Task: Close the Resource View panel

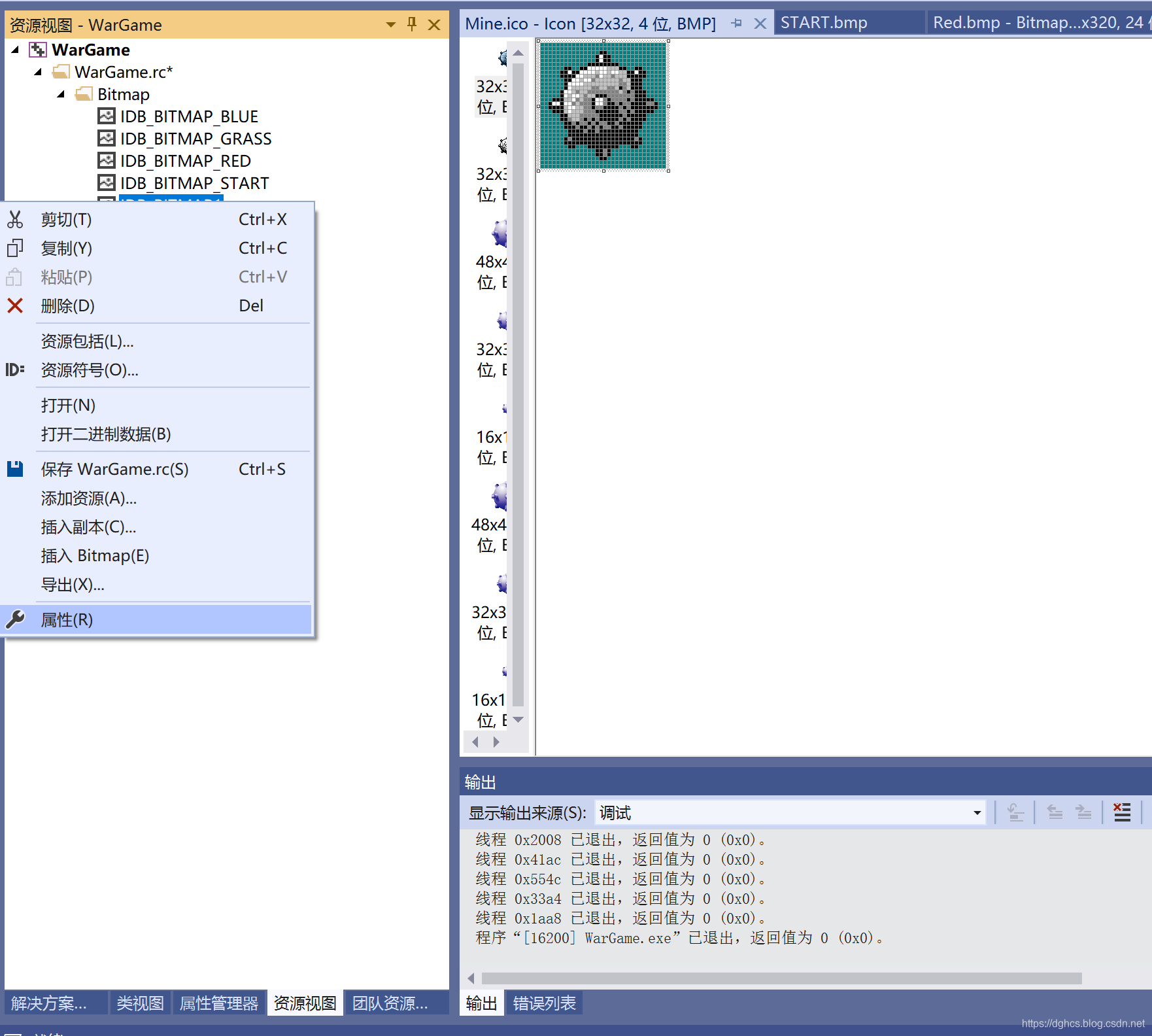Action: coord(434,25)
